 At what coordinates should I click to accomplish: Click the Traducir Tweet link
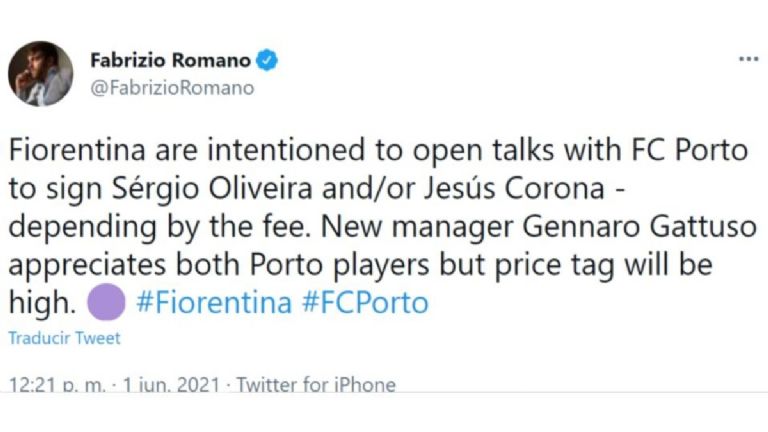pos(64,338)
